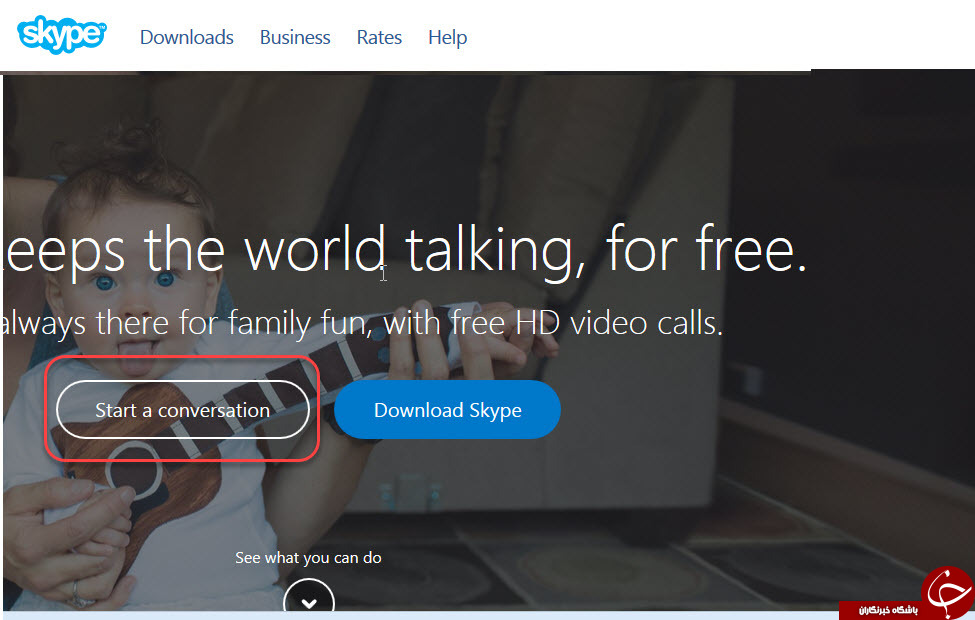Click the Start a conversation button
The image size is (975, 620).
[x=183, y=410]
